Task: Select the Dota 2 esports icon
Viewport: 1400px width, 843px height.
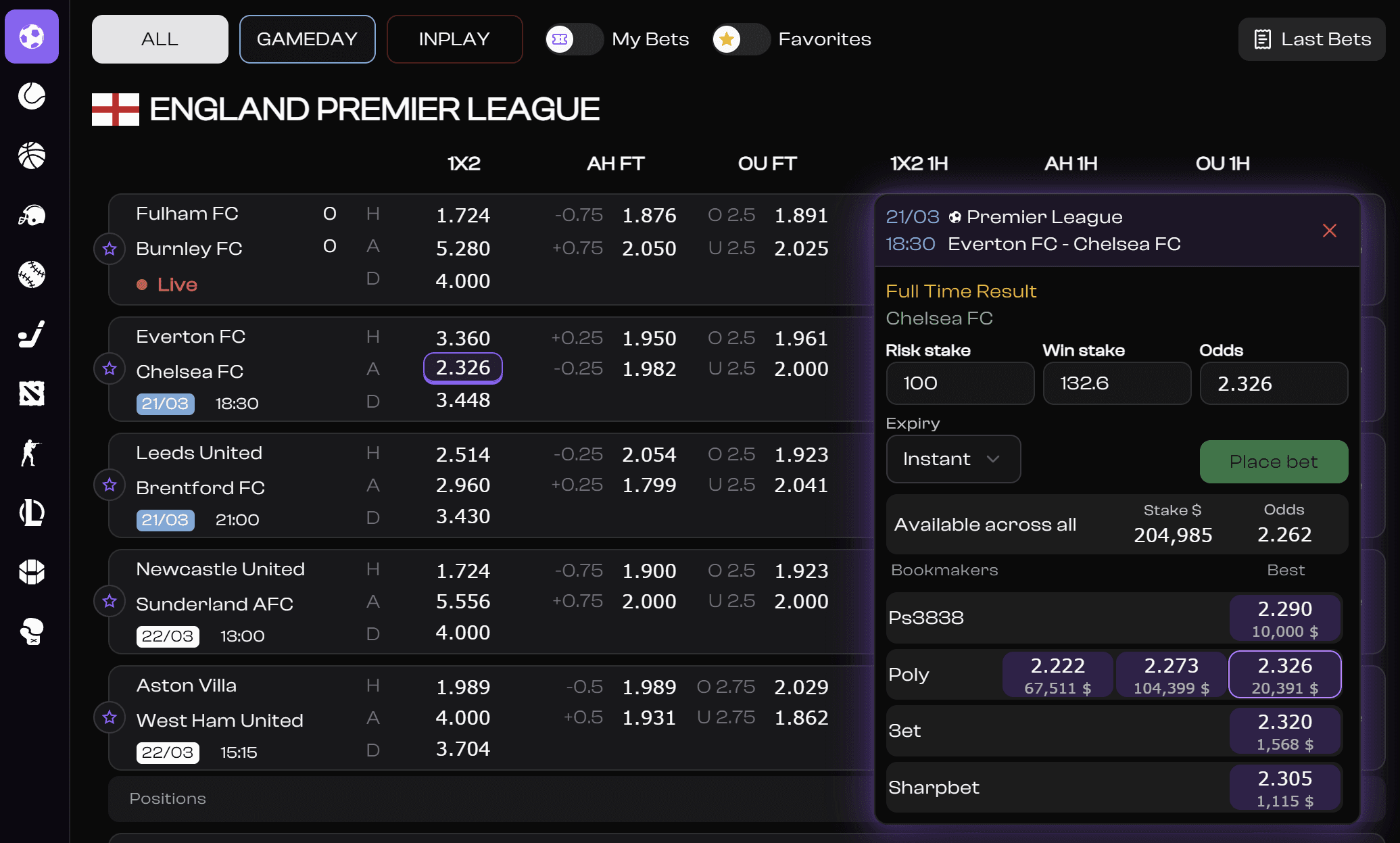Action: coord(32,393)
